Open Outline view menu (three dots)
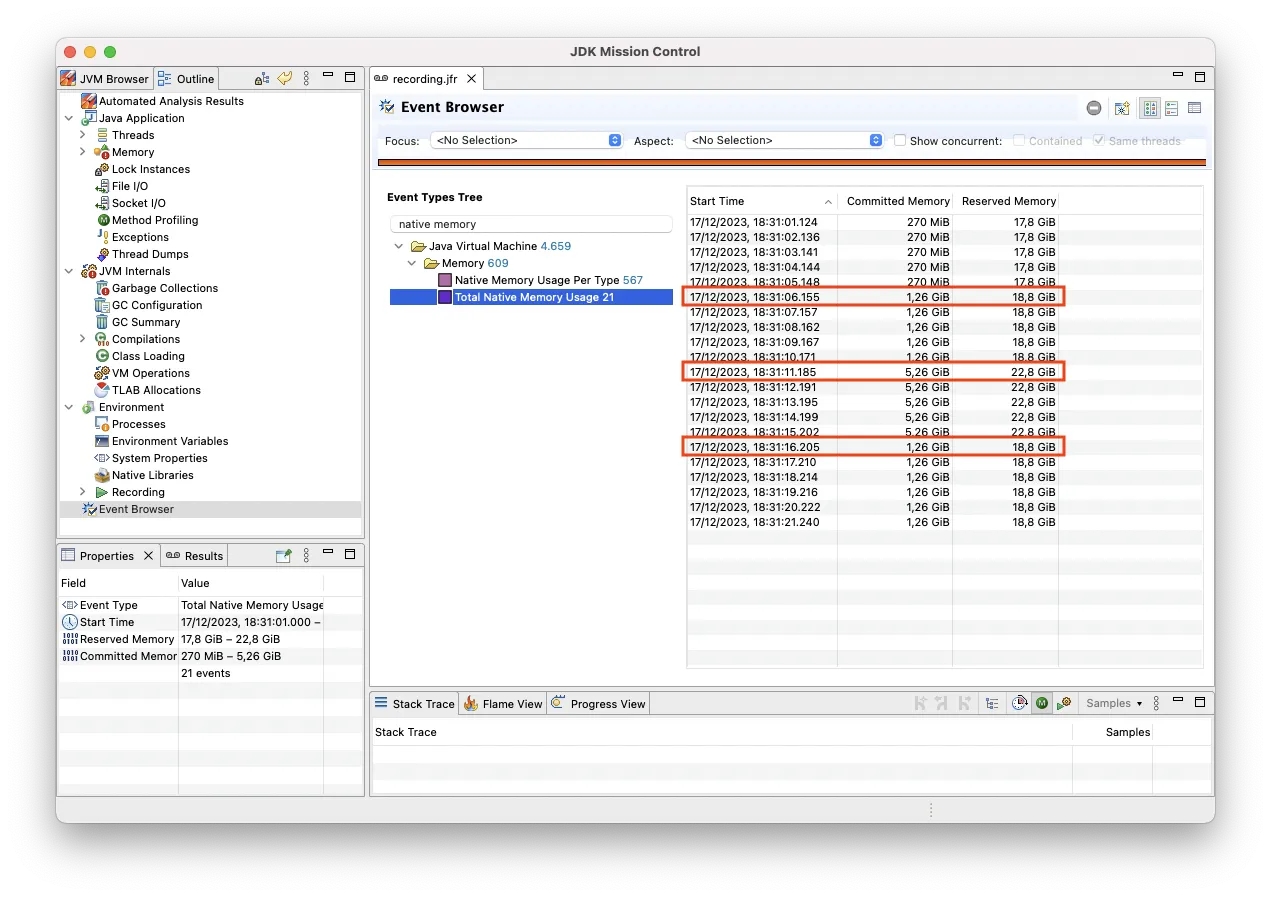 306,78
